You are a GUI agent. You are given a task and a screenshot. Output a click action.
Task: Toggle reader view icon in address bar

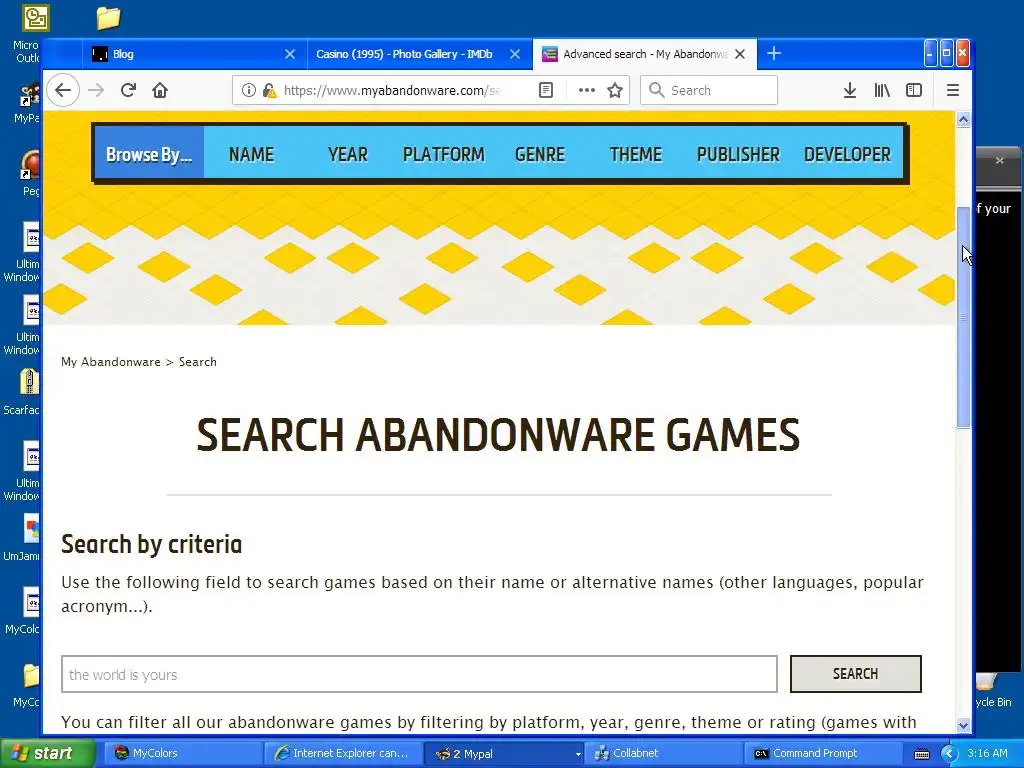tap(546, 90)
